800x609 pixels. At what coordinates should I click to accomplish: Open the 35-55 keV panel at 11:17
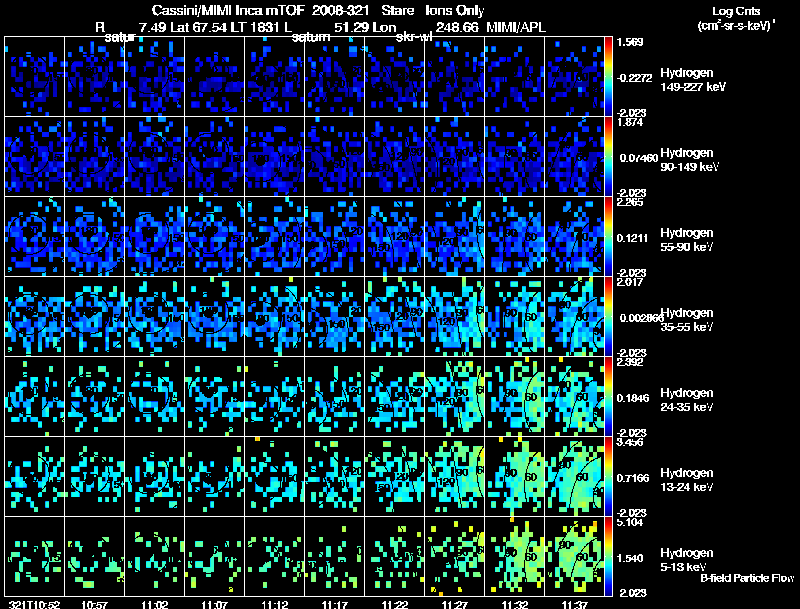tap(335, 316)
